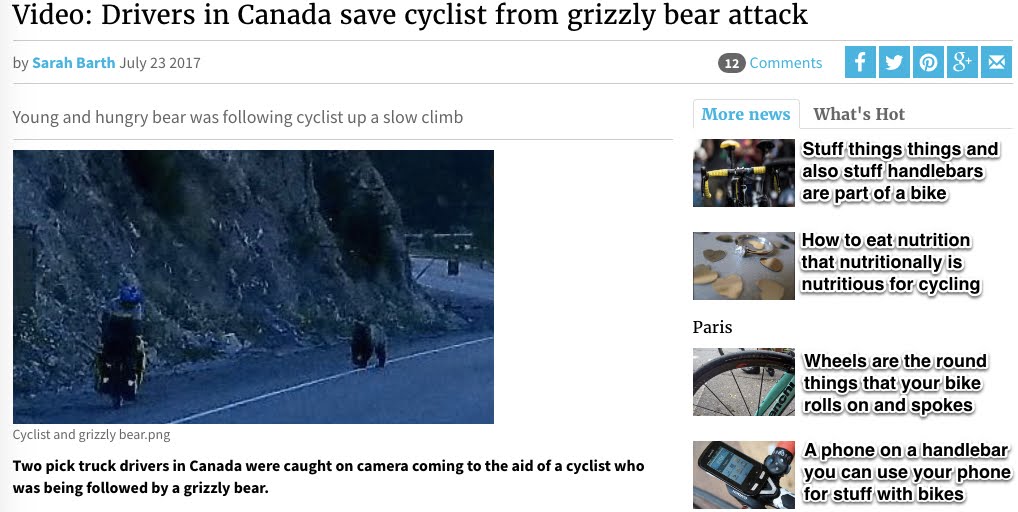
Task: Open the cyclist and grizzly bear video image
Action: 253,286
